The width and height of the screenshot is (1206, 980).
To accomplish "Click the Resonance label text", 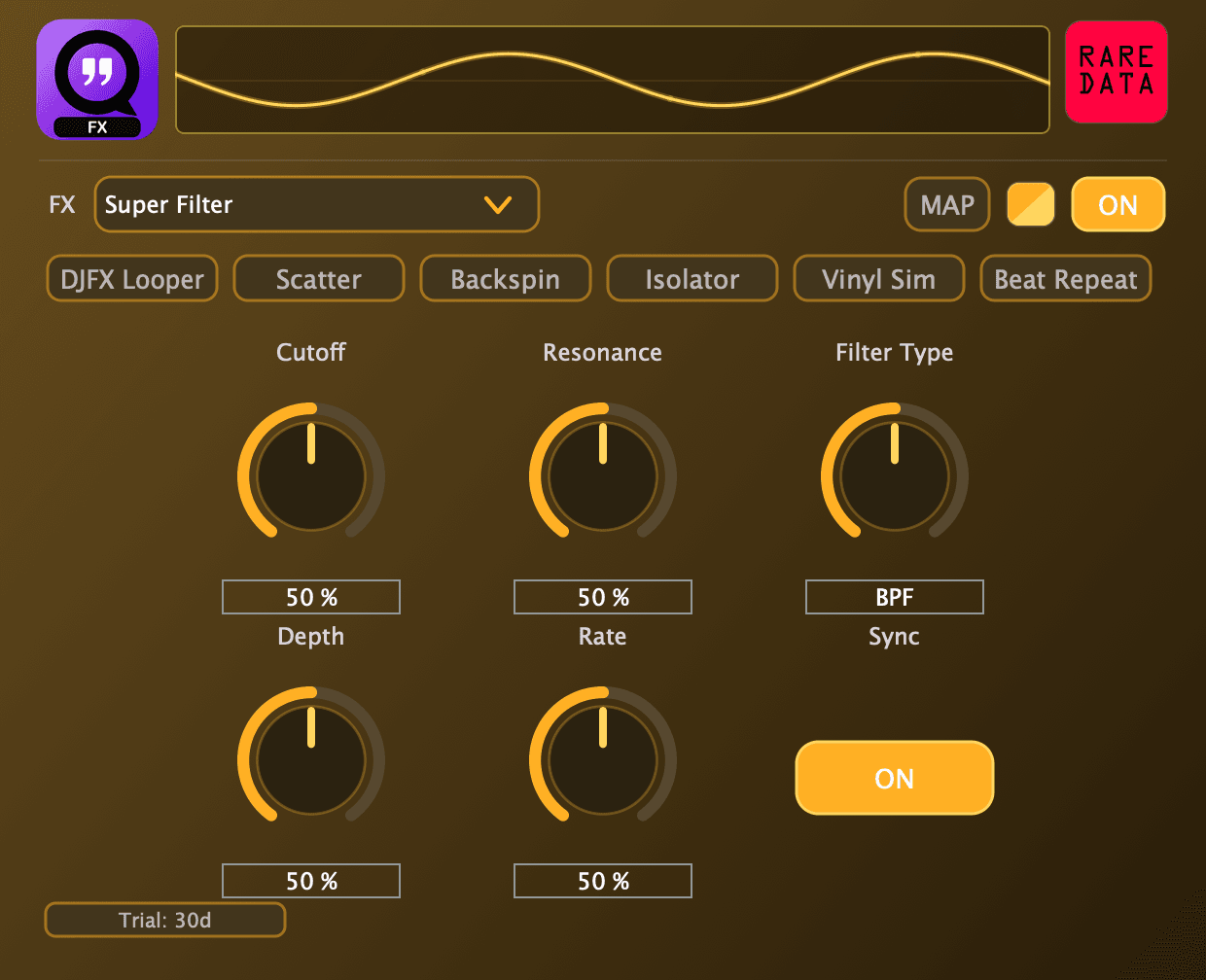I will (603, 352).
